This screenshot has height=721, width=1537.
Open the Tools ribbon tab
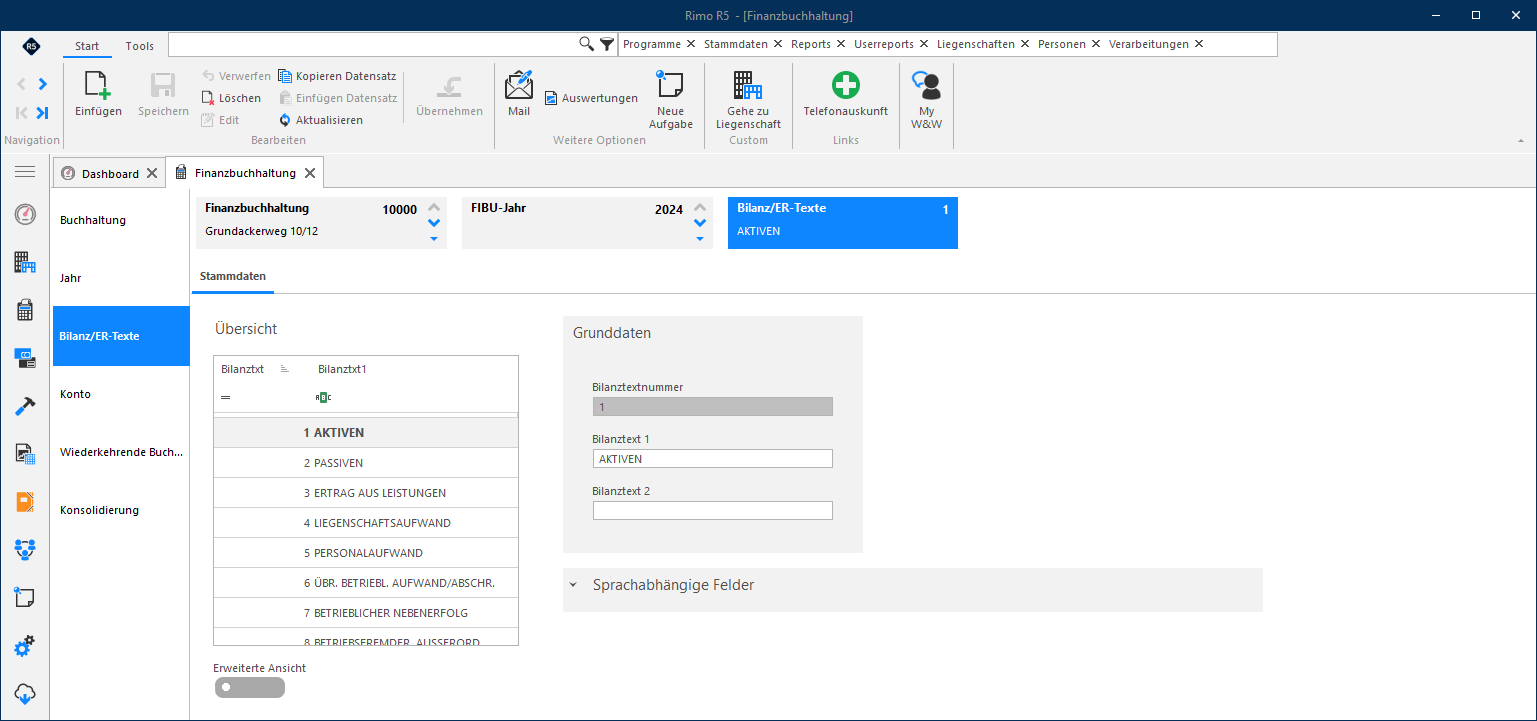click(x=140, y=46)
